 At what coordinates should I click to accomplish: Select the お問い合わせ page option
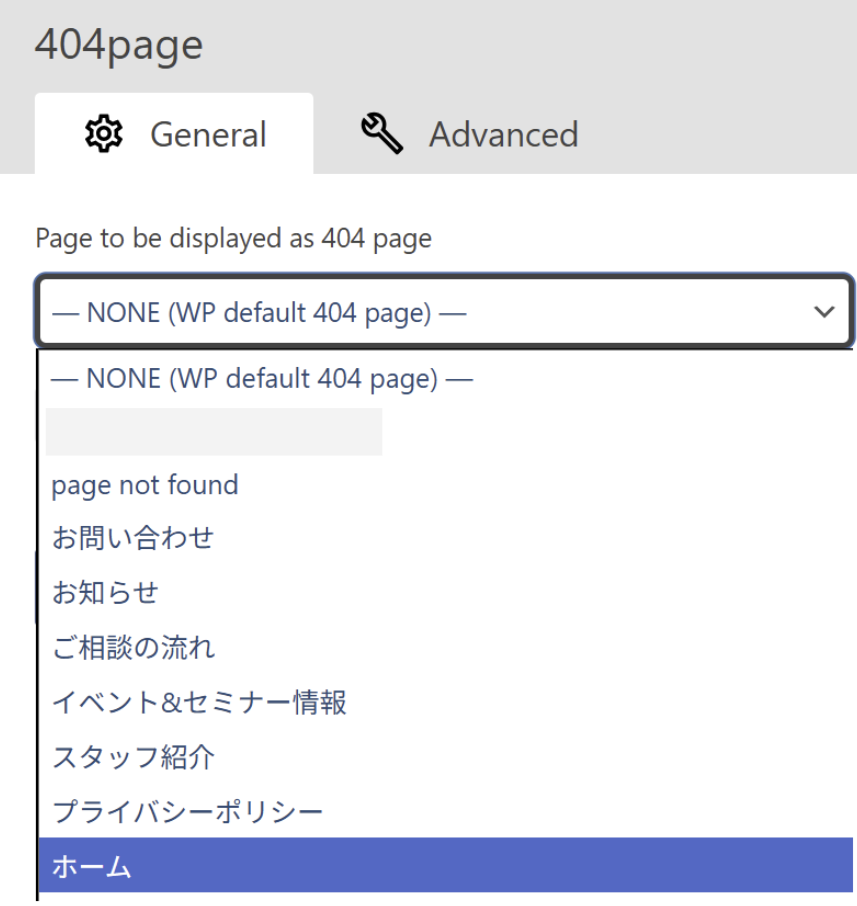133,539
